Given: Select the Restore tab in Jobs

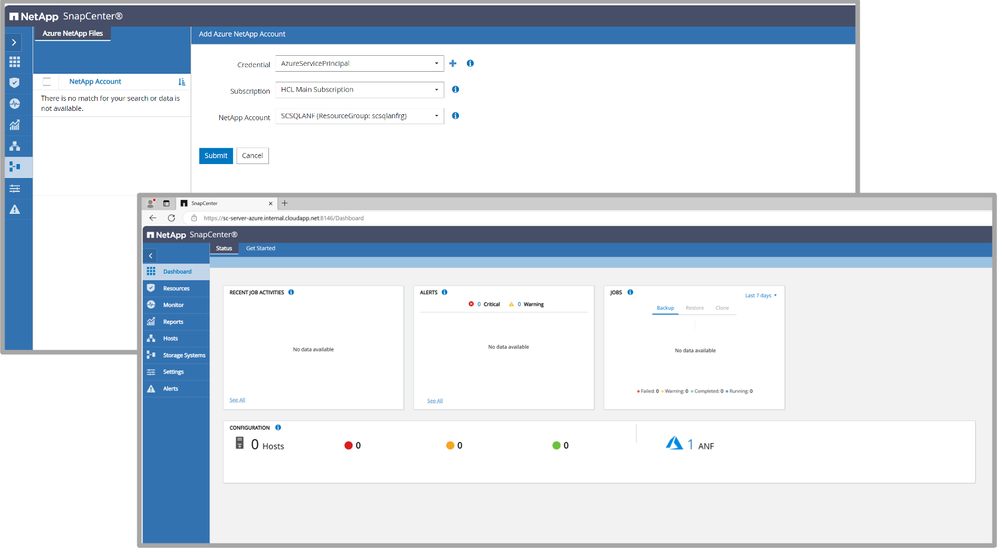Looking at the screenshot, I should [x=694, y=308].
